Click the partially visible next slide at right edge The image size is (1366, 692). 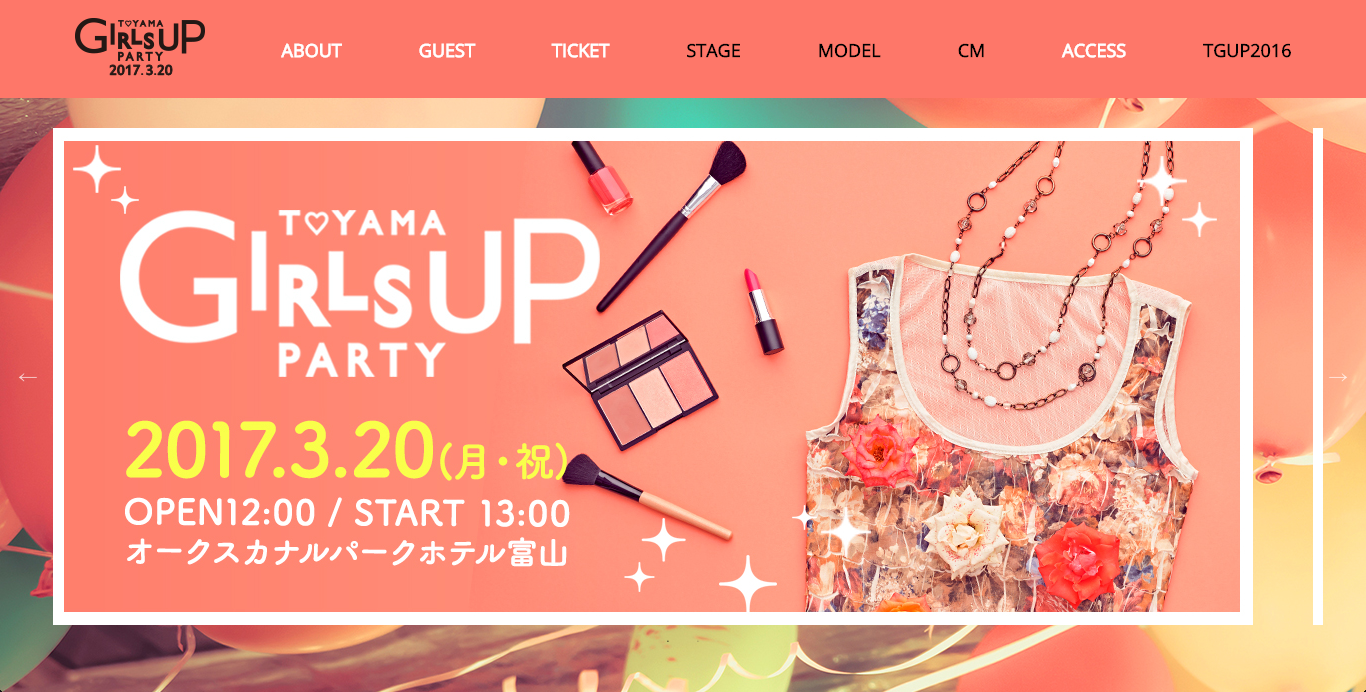click(1318, 376)
